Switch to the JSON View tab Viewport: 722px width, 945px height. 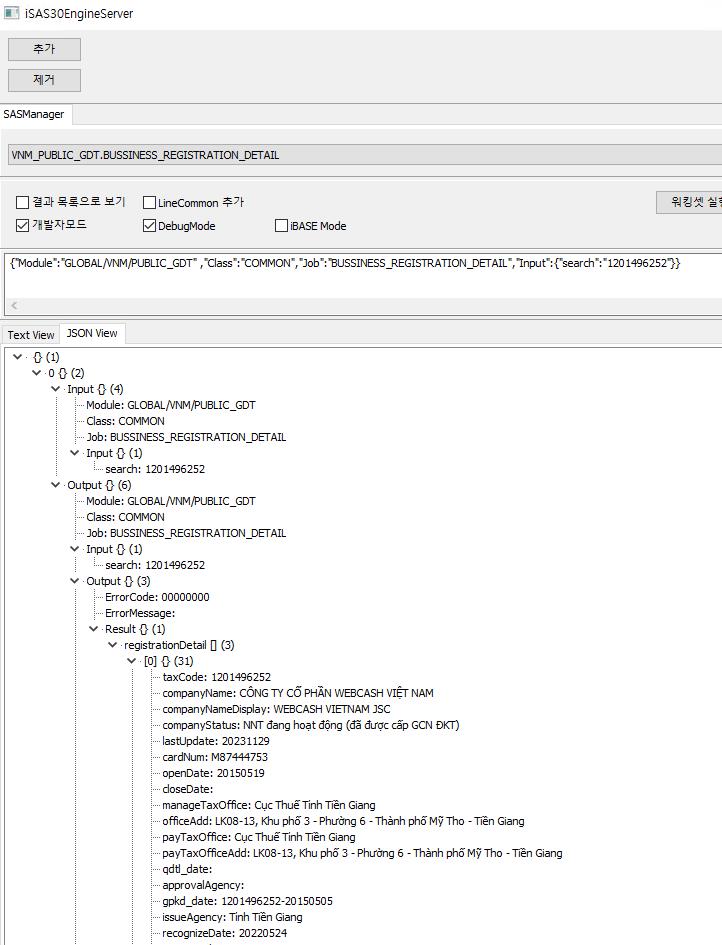92,333
